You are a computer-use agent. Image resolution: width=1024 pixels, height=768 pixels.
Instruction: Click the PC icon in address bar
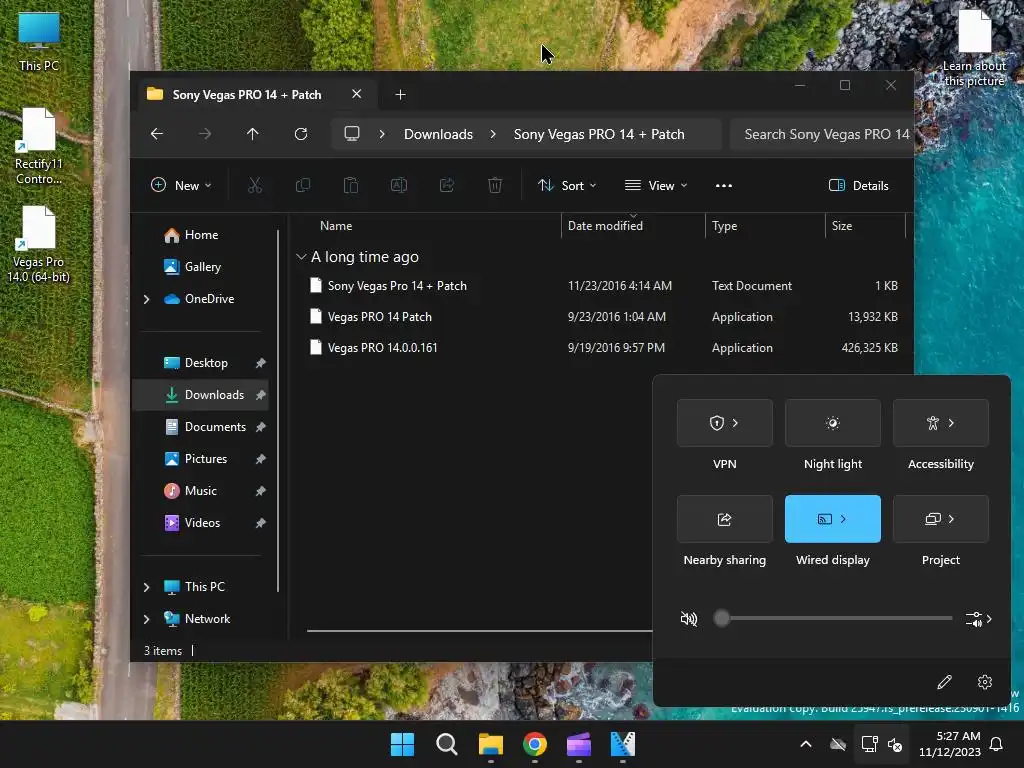(x=352, y=134)
